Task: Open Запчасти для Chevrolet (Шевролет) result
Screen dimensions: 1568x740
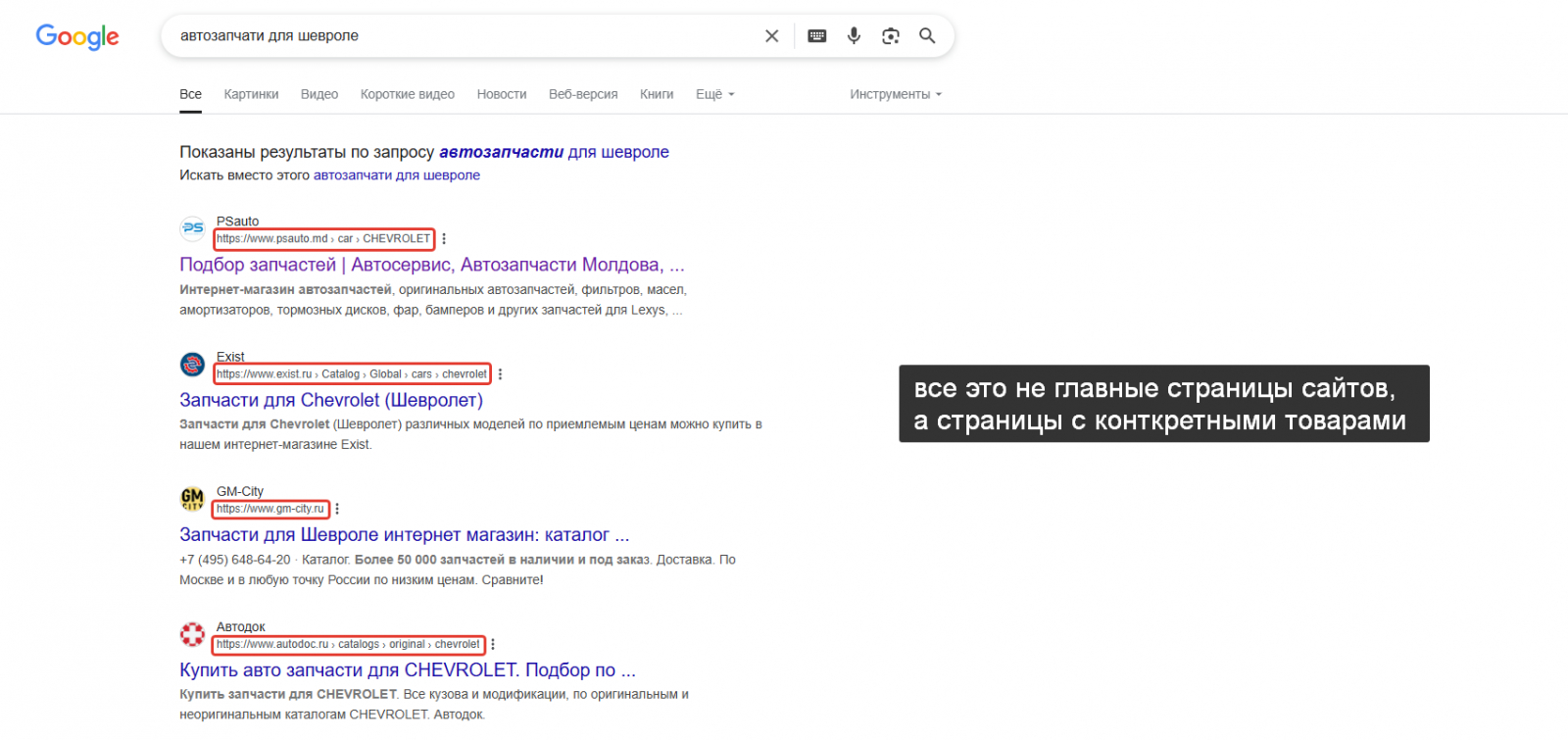Action: tap(331, 400)
